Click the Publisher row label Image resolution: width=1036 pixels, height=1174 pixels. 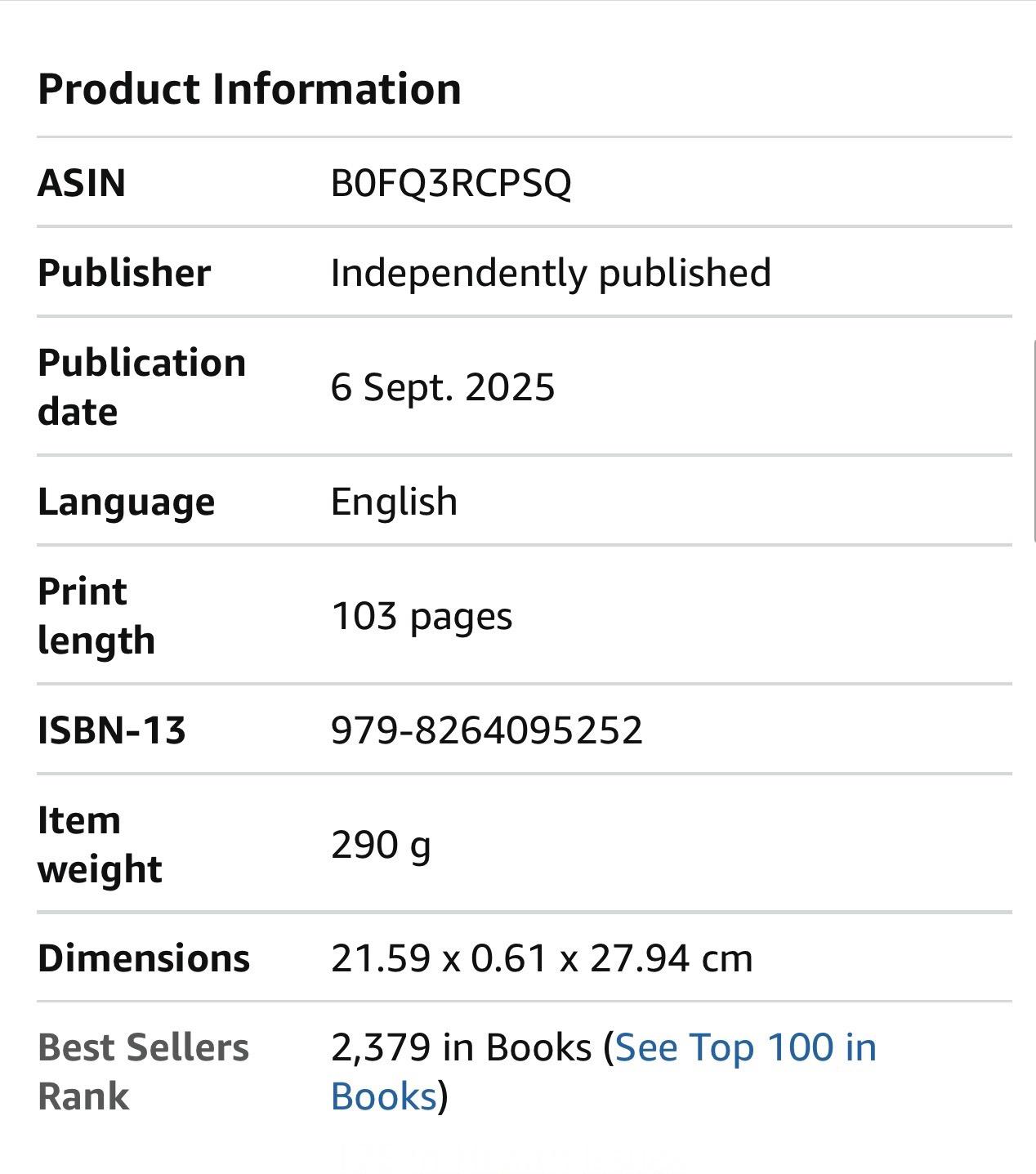click(x=124, y=273)
